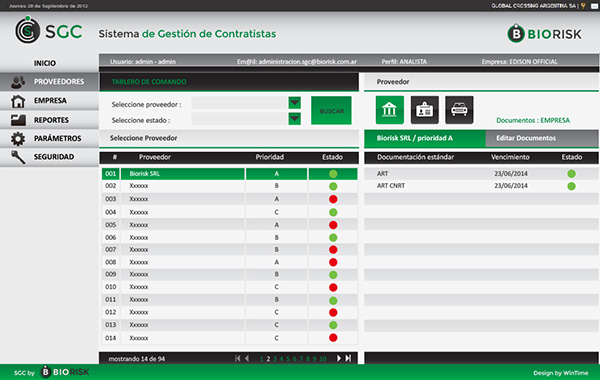Open the Empresa house icon
Screen dimensions: 600x380
[x=18, y=101]
